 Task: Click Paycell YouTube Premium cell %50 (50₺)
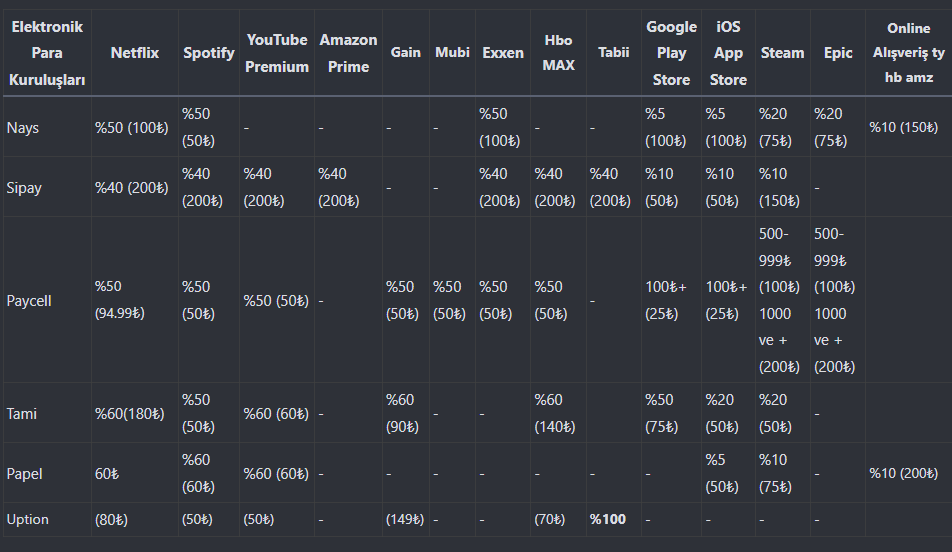(276, 301)
